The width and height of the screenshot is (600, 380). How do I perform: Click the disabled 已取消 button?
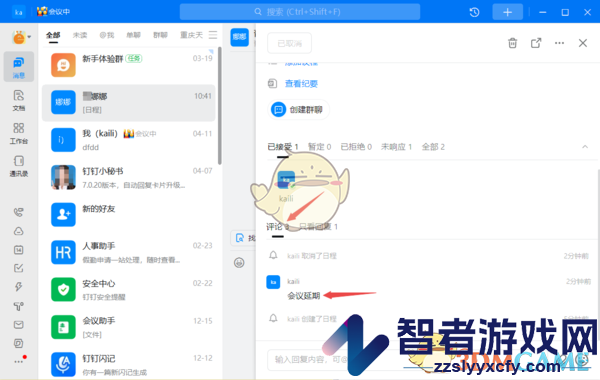pyautogui.click(x=289, y=43)
